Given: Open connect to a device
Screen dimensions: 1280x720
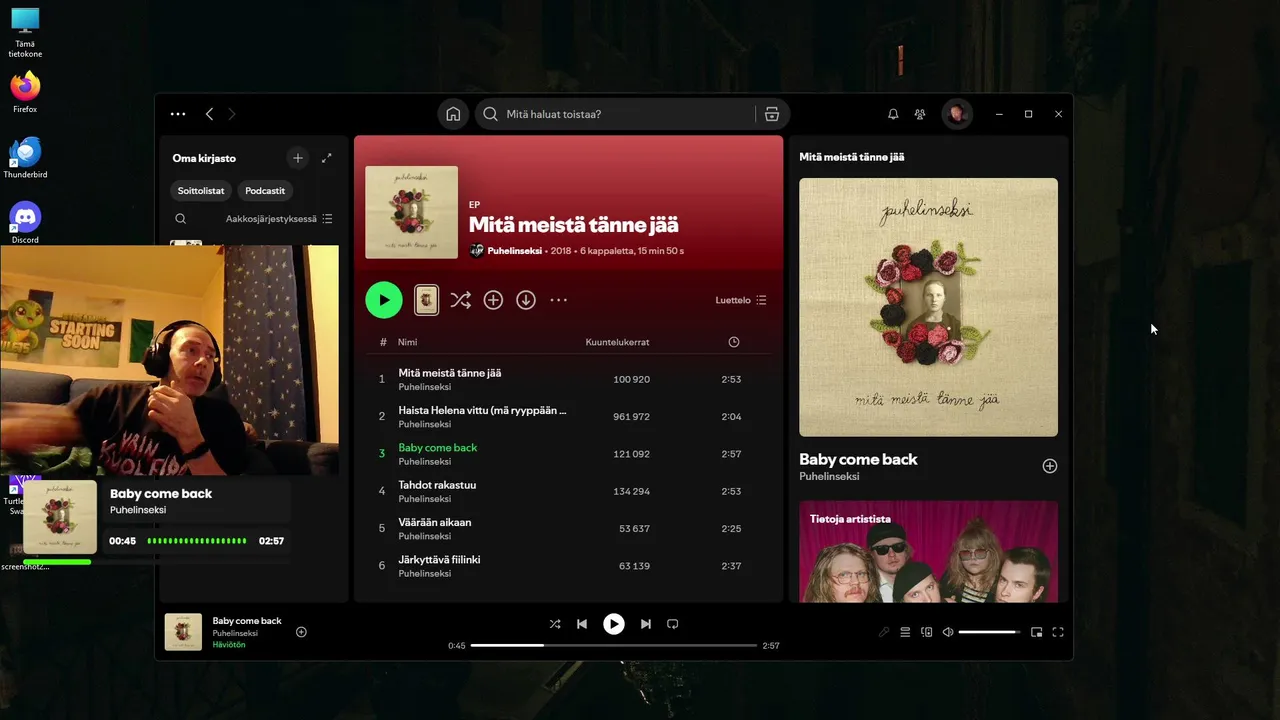Looking at the screenshot, I should [927, 632].
